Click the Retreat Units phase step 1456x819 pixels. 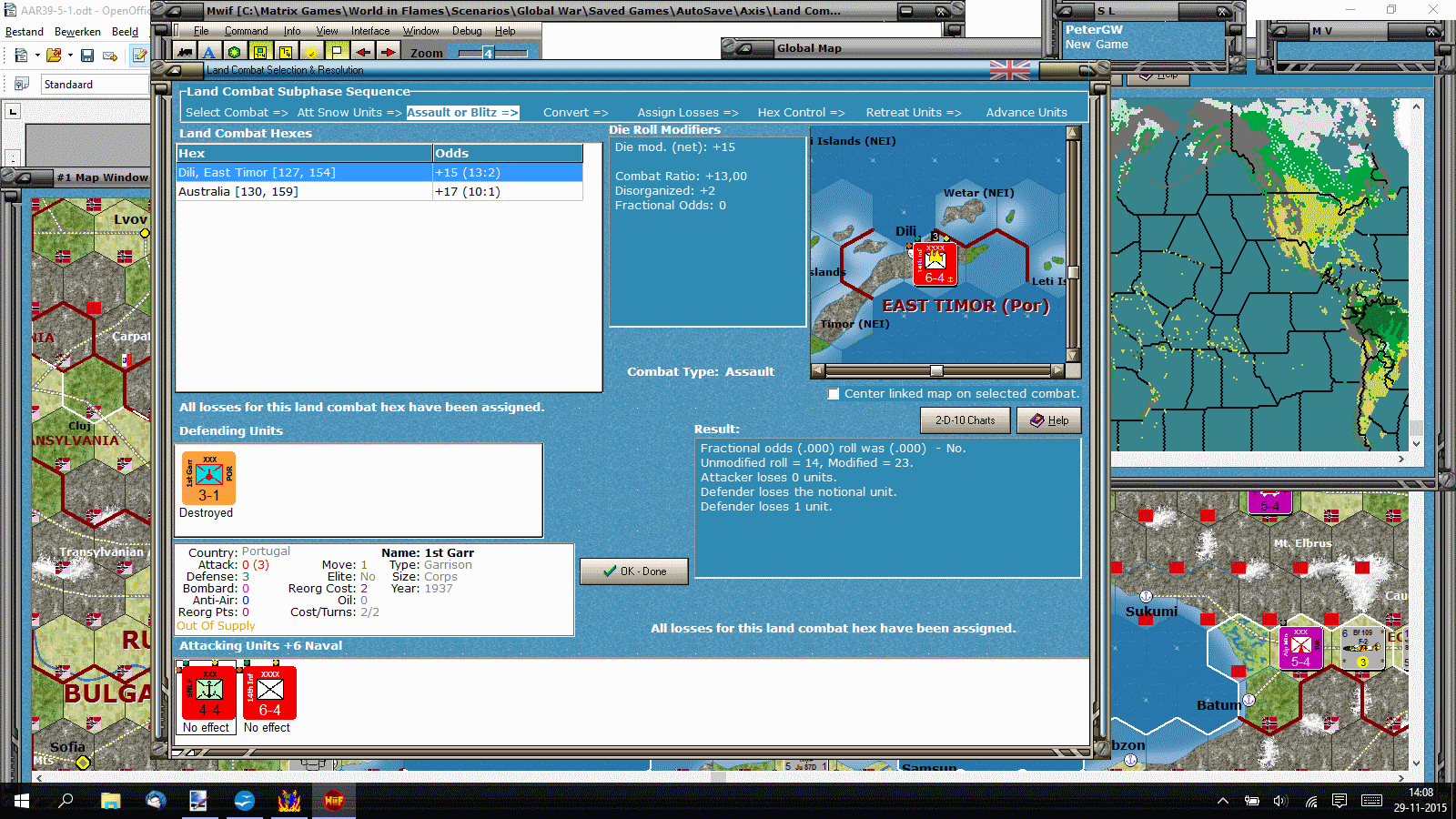[914, 113]
